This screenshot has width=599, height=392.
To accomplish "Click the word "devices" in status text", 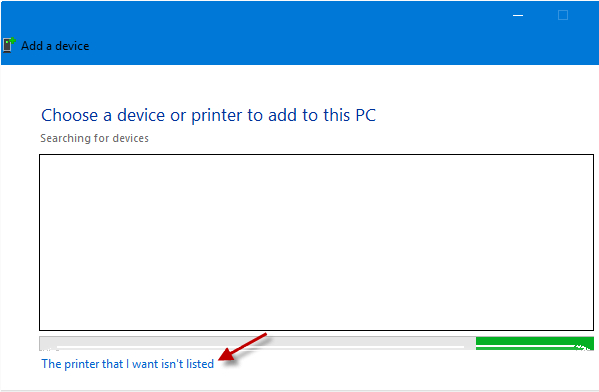I will 130,138.
